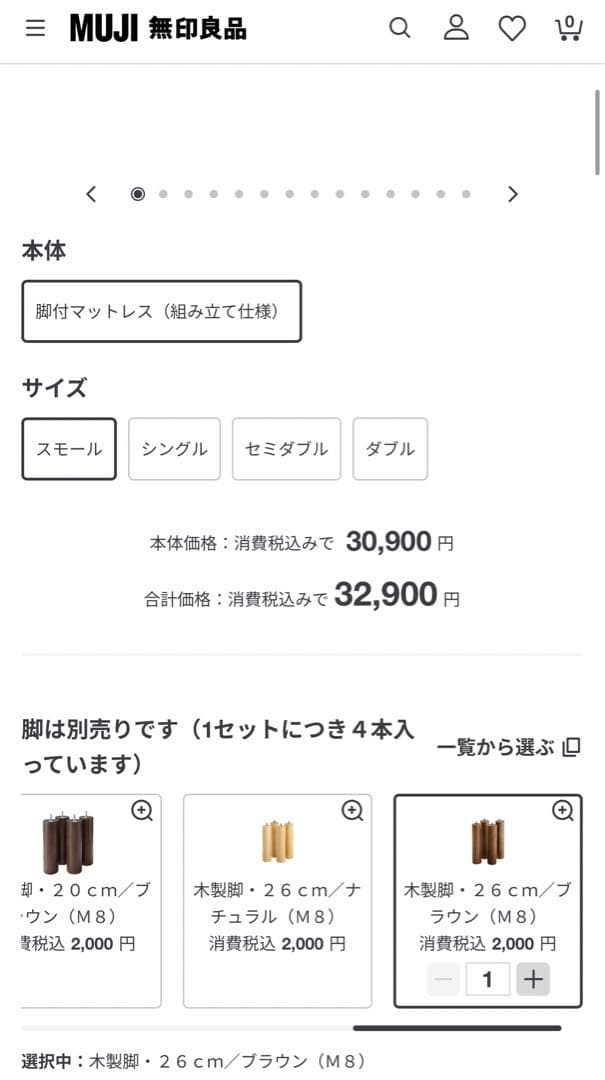
Task: Open the 一覧から選ぶ link
Action: [497, 747]
